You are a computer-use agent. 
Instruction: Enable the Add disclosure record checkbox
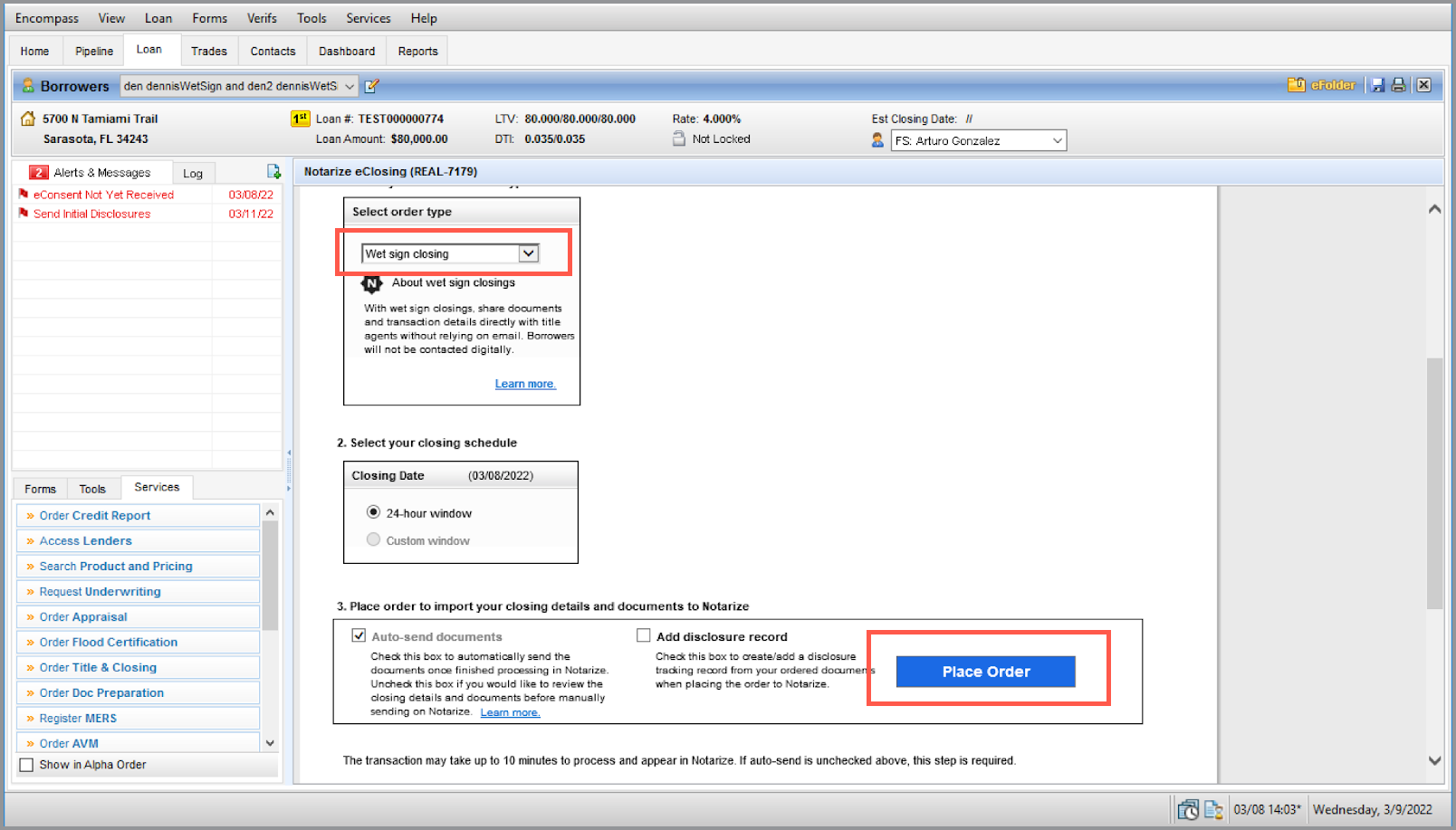tap(644, 635)
